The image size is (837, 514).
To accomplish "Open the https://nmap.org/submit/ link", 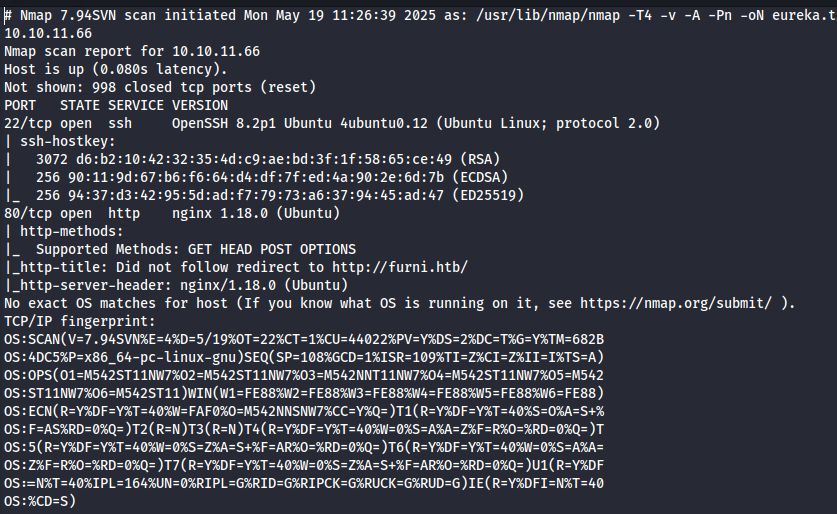I will [676, 303].
